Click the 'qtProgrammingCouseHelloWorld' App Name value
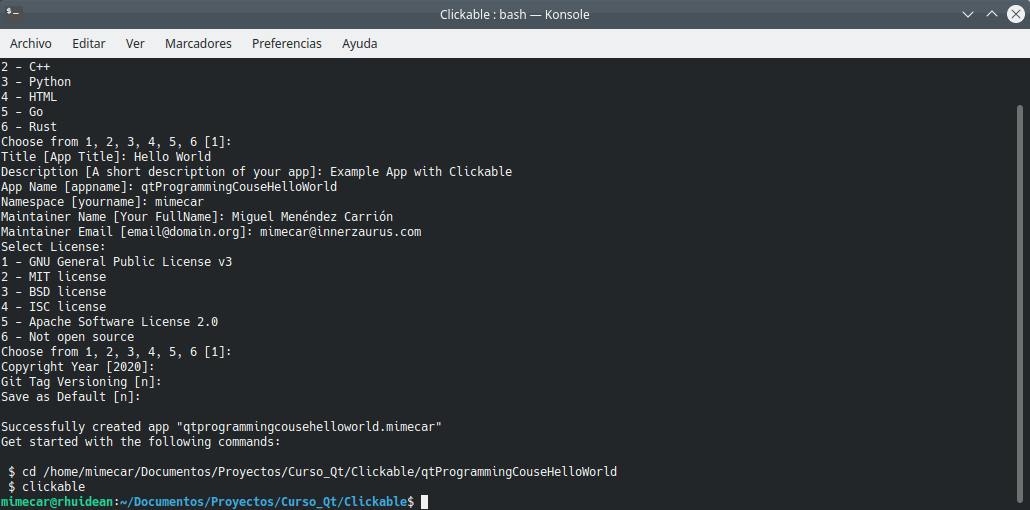The image size is (1030, 510). [x=239, y=187]
